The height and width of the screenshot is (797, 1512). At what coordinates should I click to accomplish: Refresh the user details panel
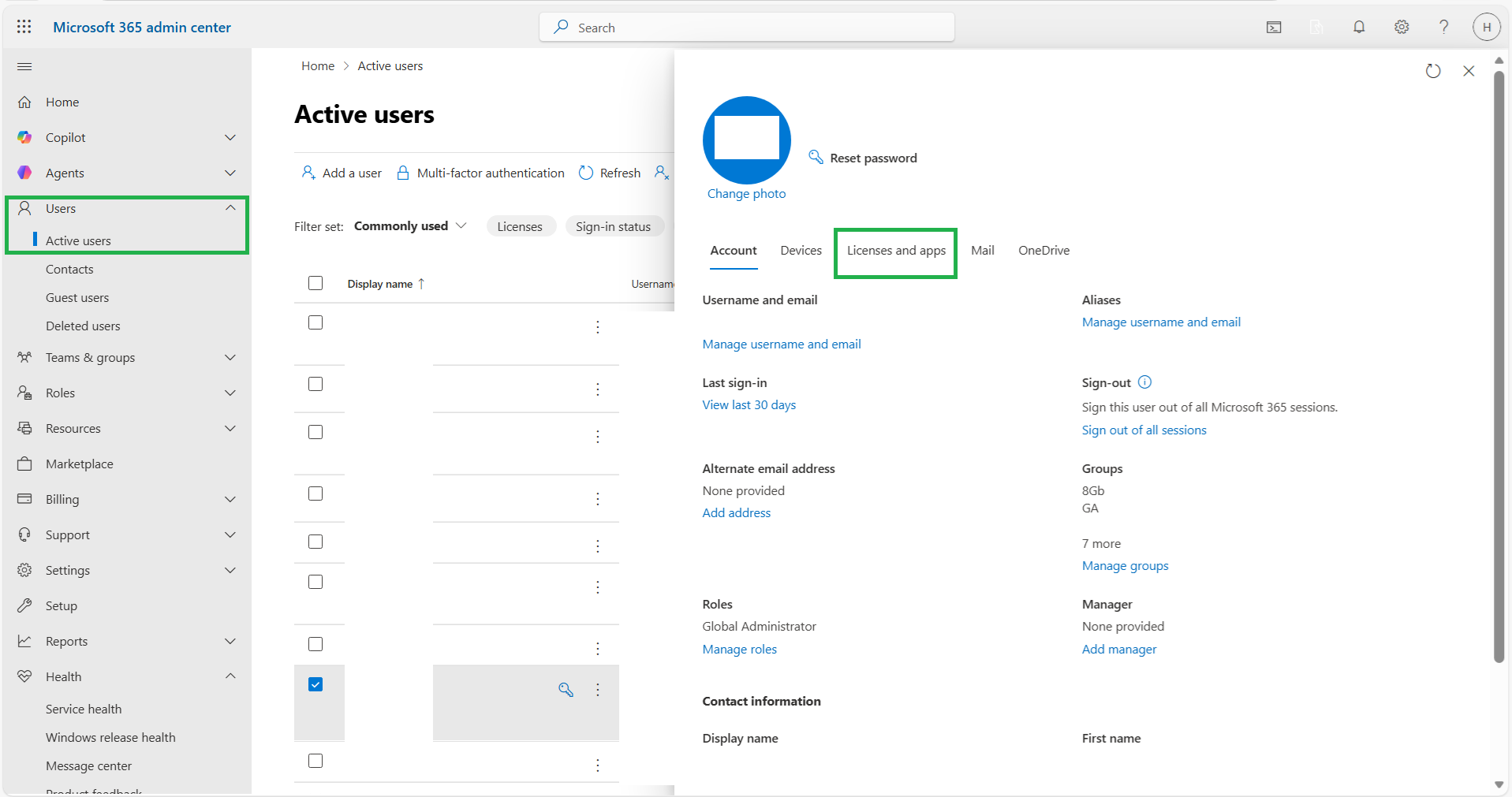(1433, 71)
